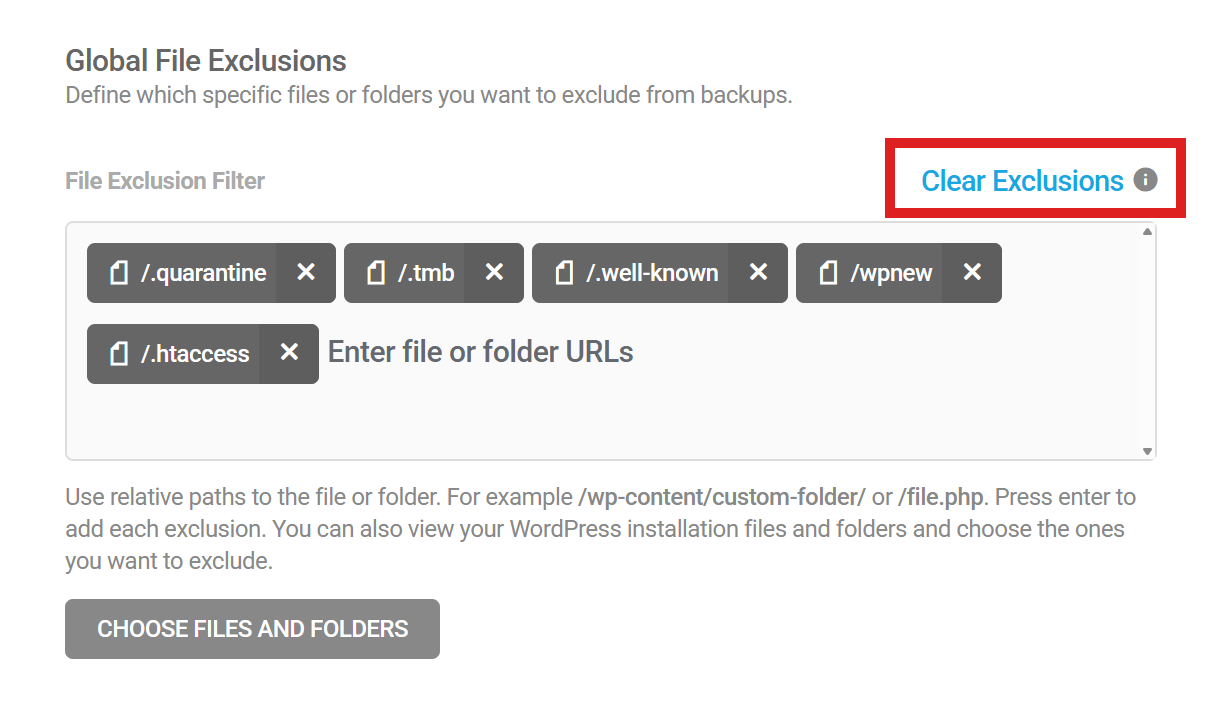Viewport: 1220px width, 706px height.
Task: Click the file icon on /wpnew tag
Action: tap(829, 272)
